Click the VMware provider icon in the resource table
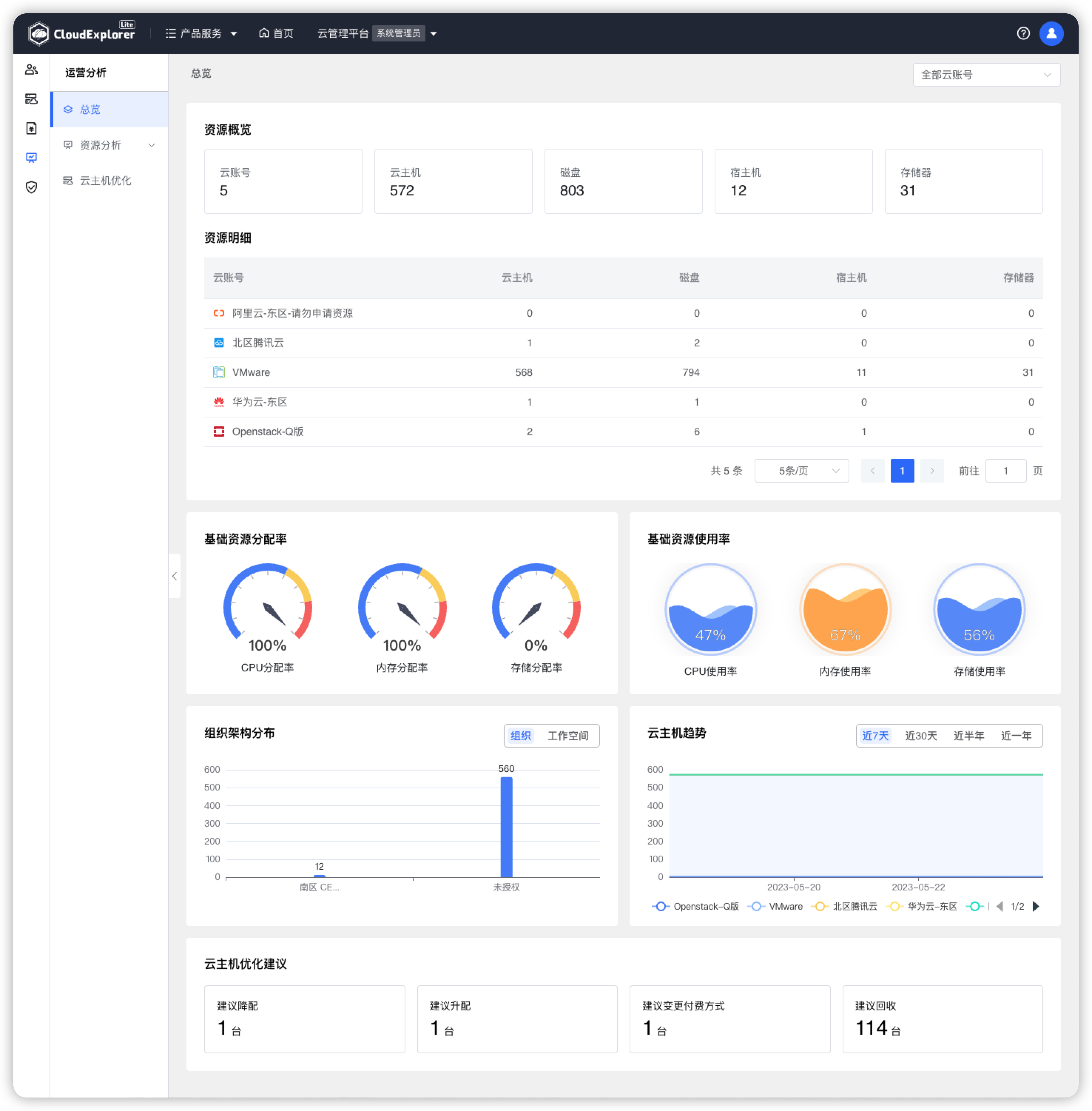 219,372
